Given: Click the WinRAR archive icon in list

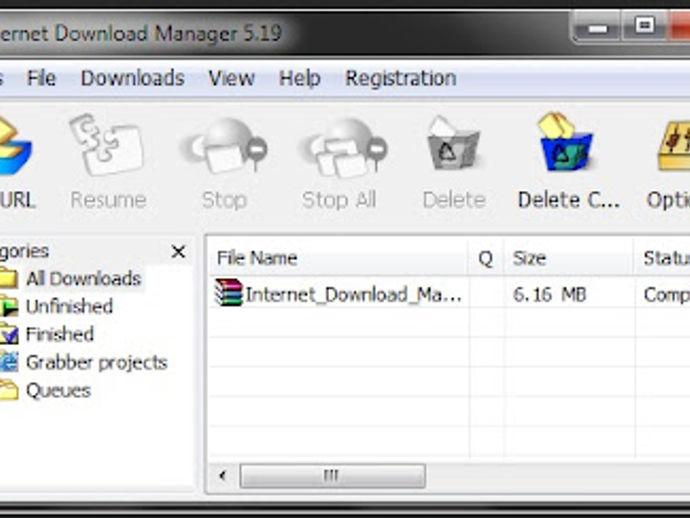Looking at the screenshot, I should click(228, 292).
